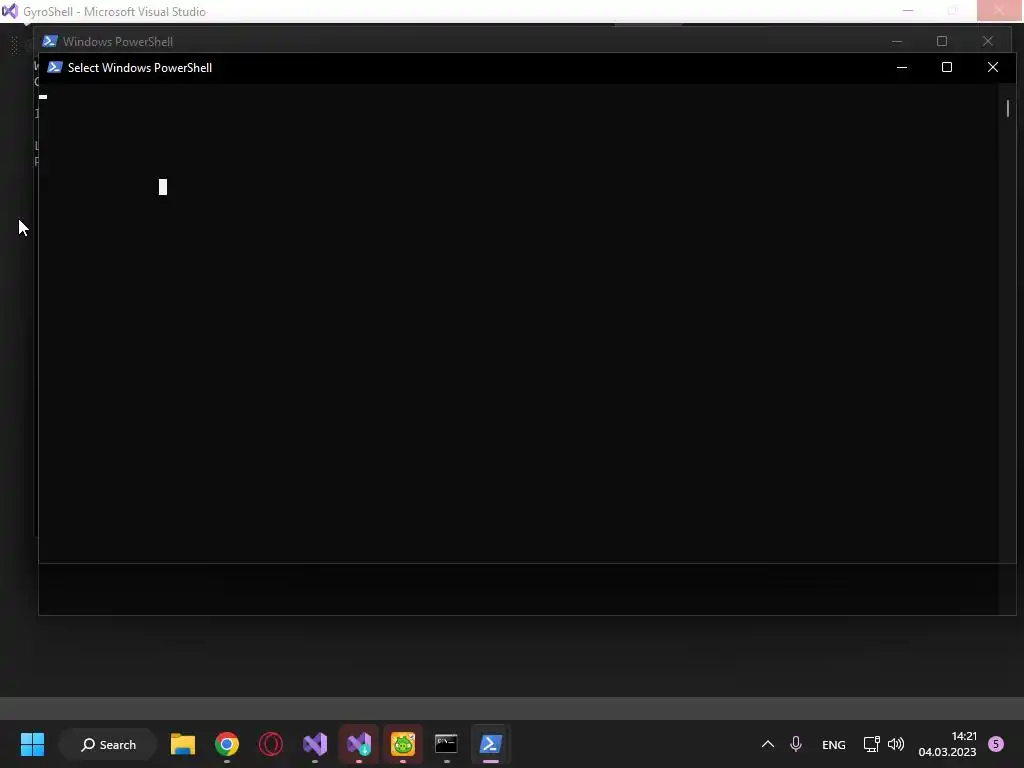Viewport: 1024px width, 768px height.
Task: Click the PowerShell window vertical scrollbar
Action: (1008, 108)
